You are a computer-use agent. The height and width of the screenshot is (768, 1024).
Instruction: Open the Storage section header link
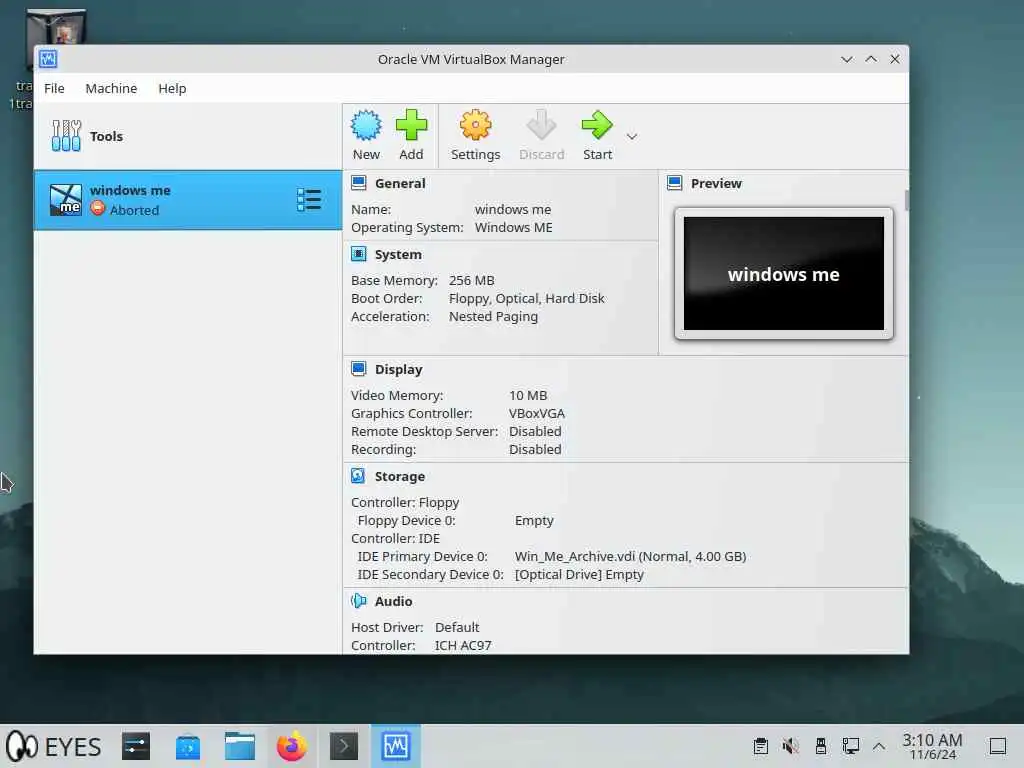click(x=400, y=477)
